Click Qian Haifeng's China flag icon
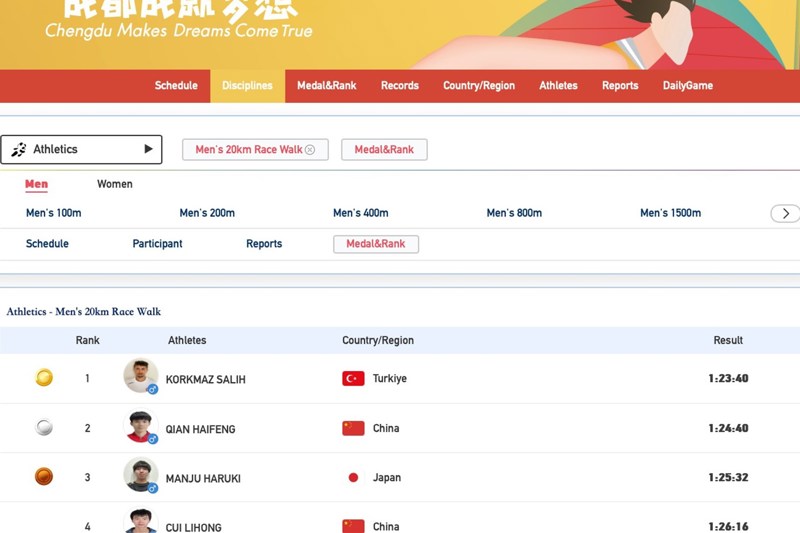The height and width of the screenshot is (533, 800). [353, 428]
